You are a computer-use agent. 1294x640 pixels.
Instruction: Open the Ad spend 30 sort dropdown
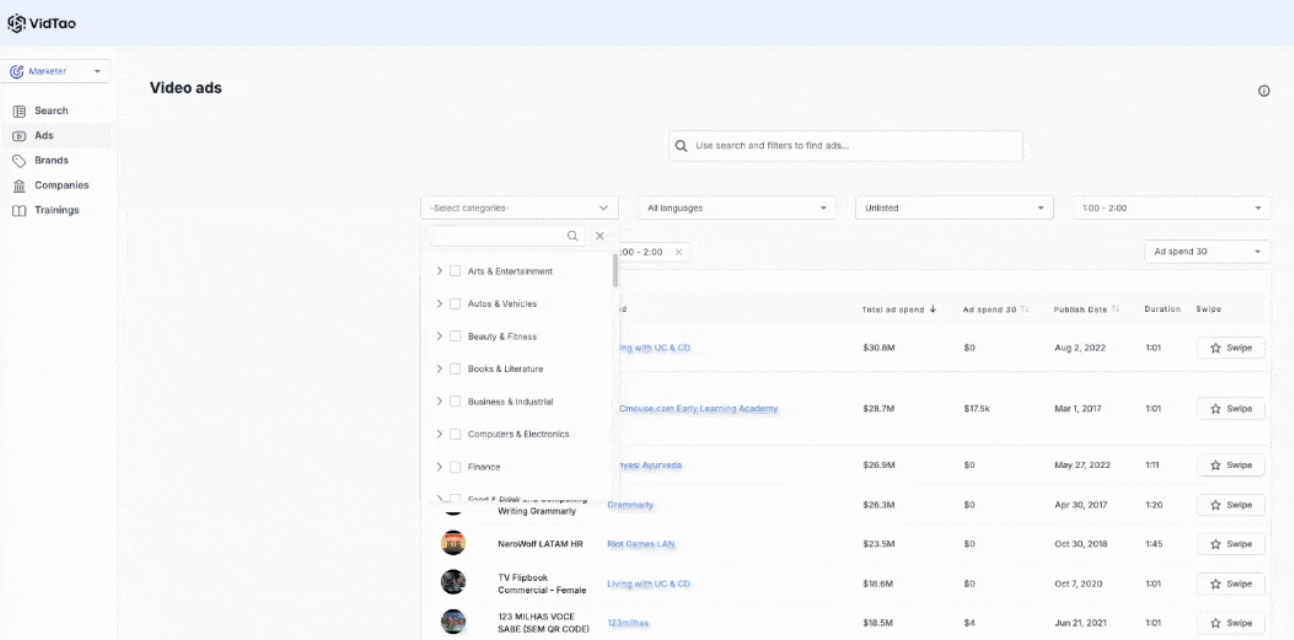tap(1206, 252)
